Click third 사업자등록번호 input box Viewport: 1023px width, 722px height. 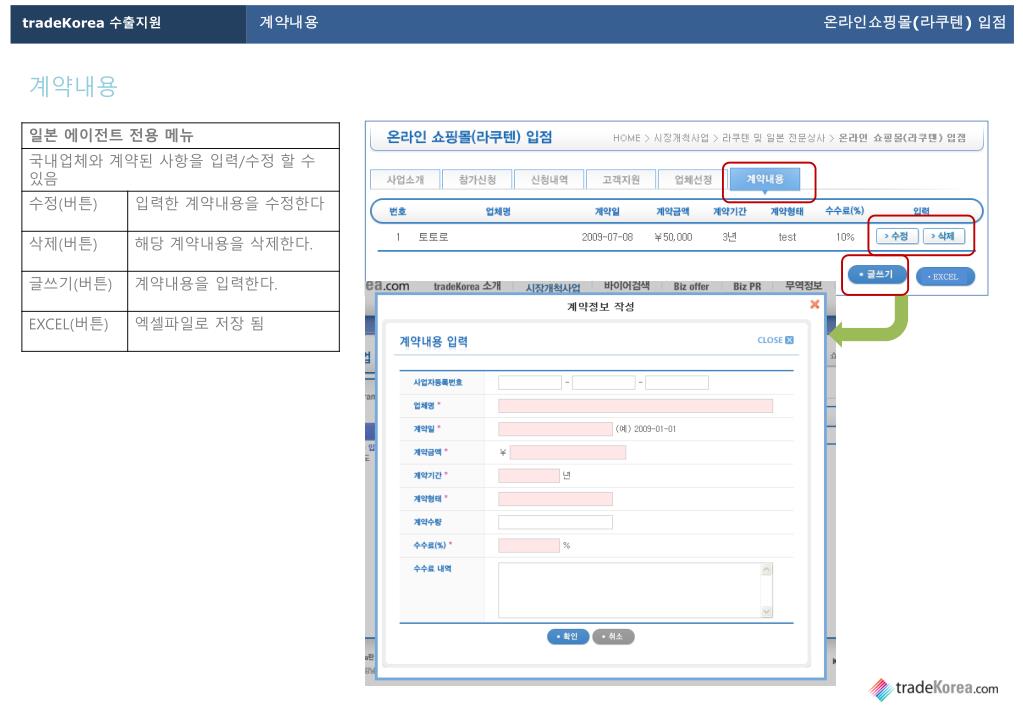[677, 382]
